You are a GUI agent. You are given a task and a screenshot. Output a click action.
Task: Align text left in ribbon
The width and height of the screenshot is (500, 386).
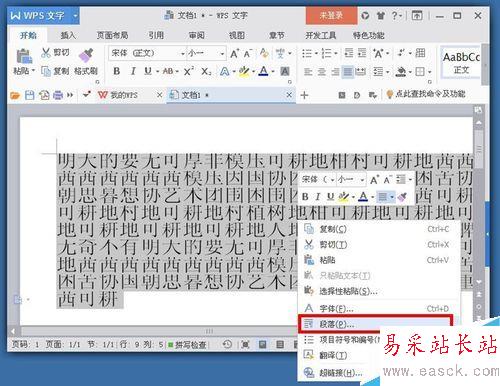[308, 71]
